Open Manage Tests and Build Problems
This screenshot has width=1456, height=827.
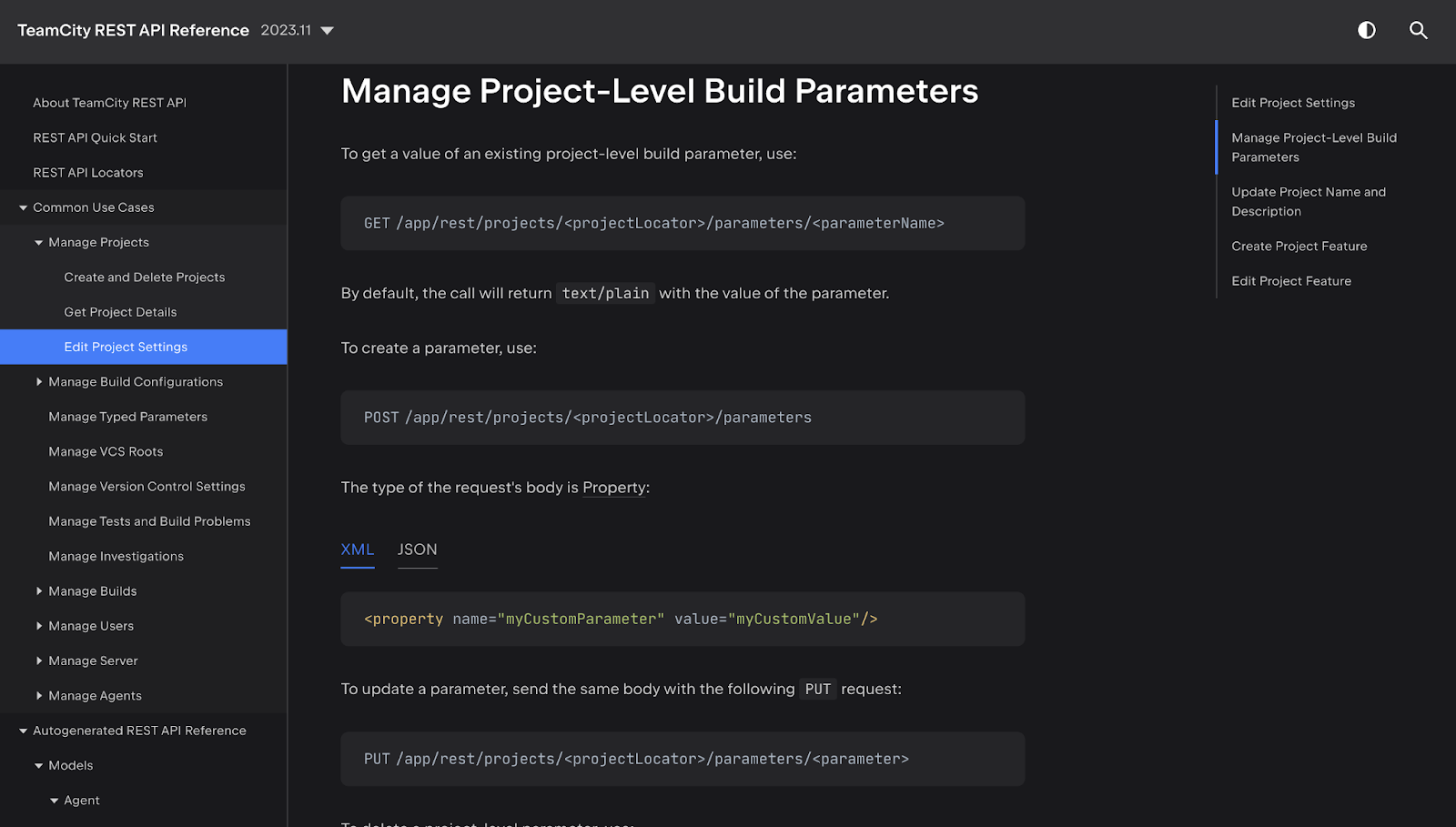coord(149,521)
